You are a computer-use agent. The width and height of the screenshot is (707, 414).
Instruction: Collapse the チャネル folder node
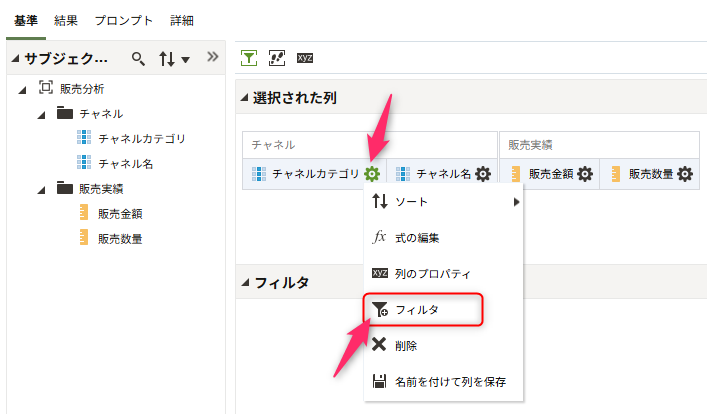[x=41, y=115]
